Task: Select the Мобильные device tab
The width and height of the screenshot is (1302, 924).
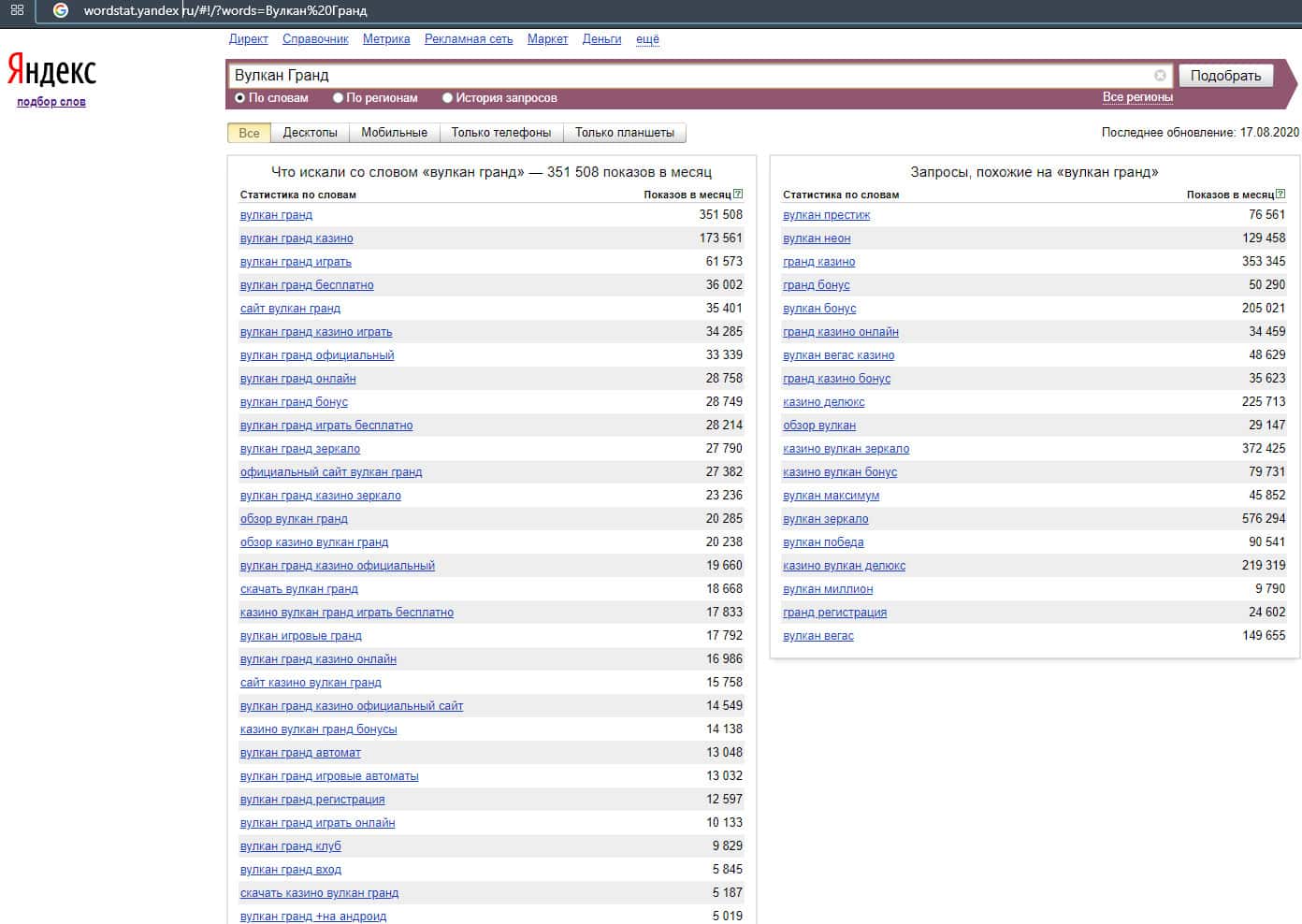Action: (x=394, y=133)
